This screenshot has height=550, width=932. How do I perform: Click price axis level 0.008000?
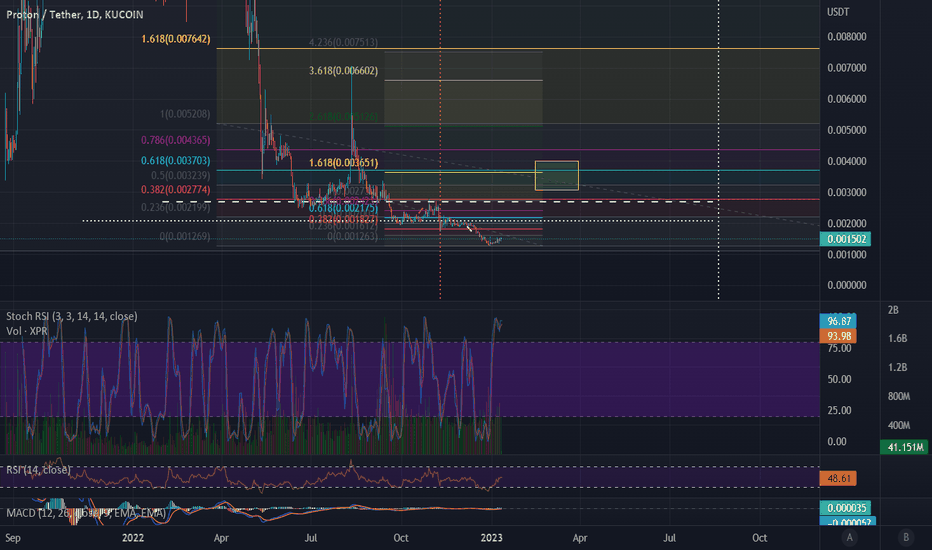[847, 36]
